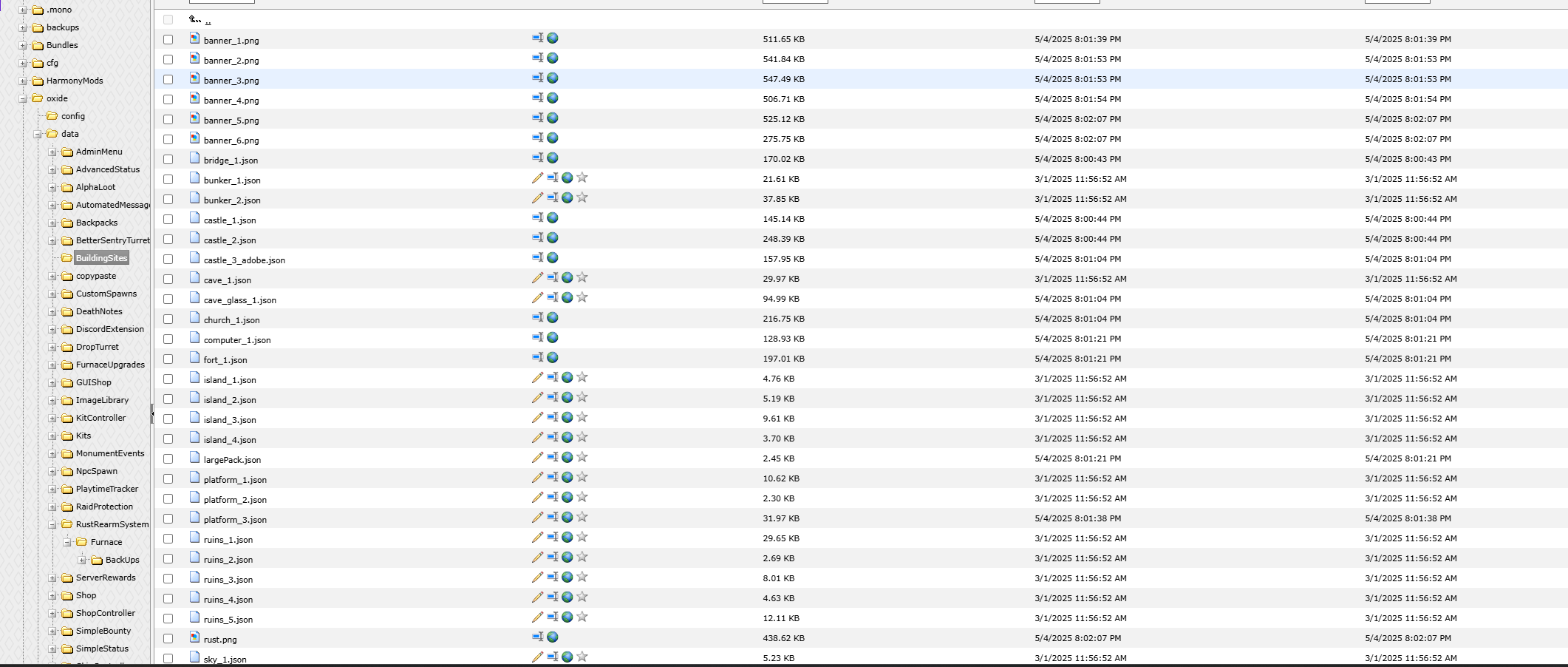The width and height of the screenshot is (1568, 667).
Task: Click the rename icon for platform_1.json
Action: (x=553, y=477)
